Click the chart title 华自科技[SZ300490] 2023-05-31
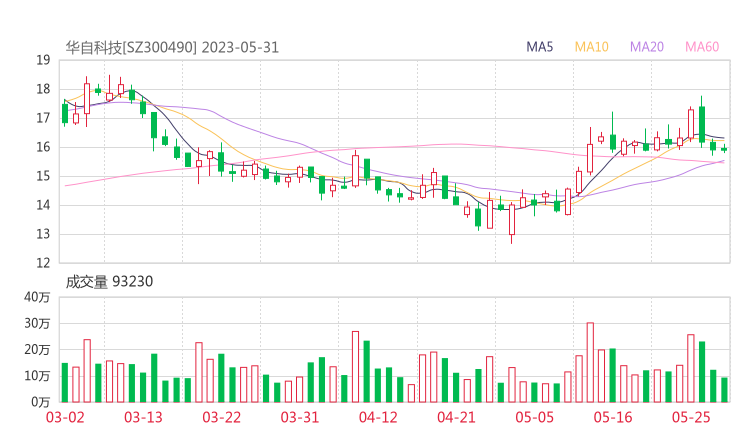Screen dimensions: 740x440 (172, 48)
